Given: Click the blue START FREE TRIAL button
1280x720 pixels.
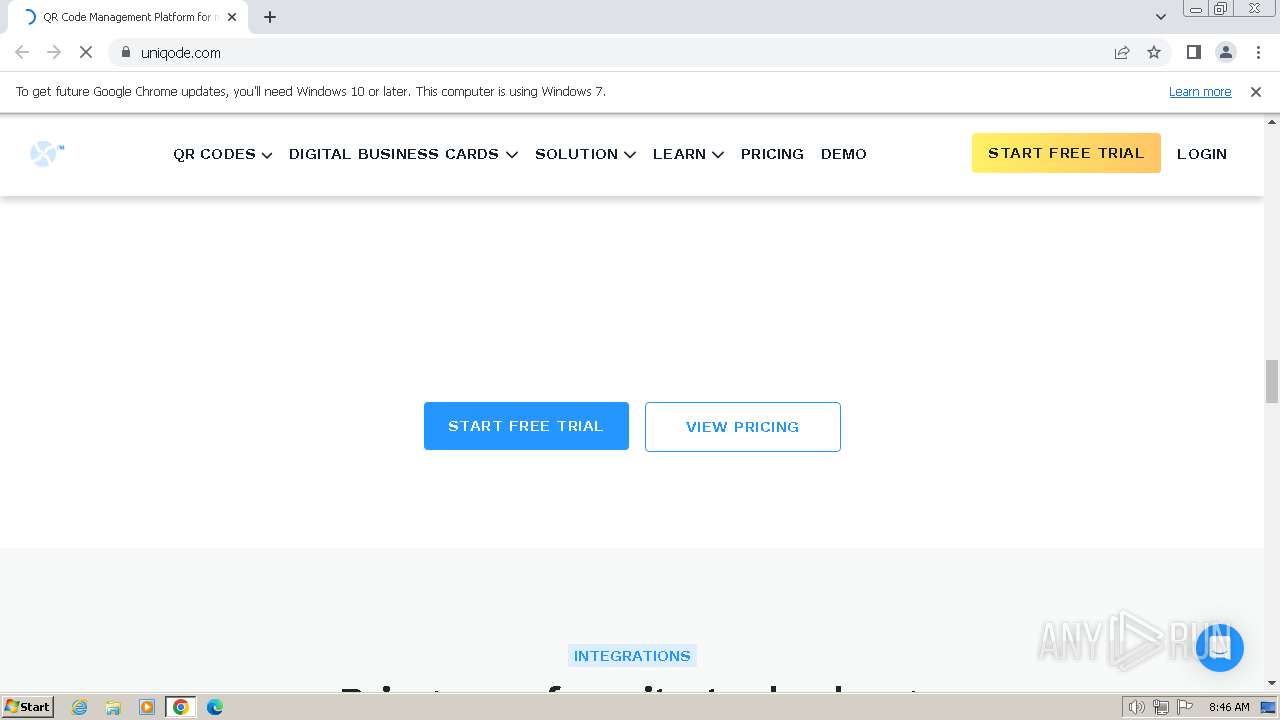Looking at the screenshot, I should click(526, 426).
